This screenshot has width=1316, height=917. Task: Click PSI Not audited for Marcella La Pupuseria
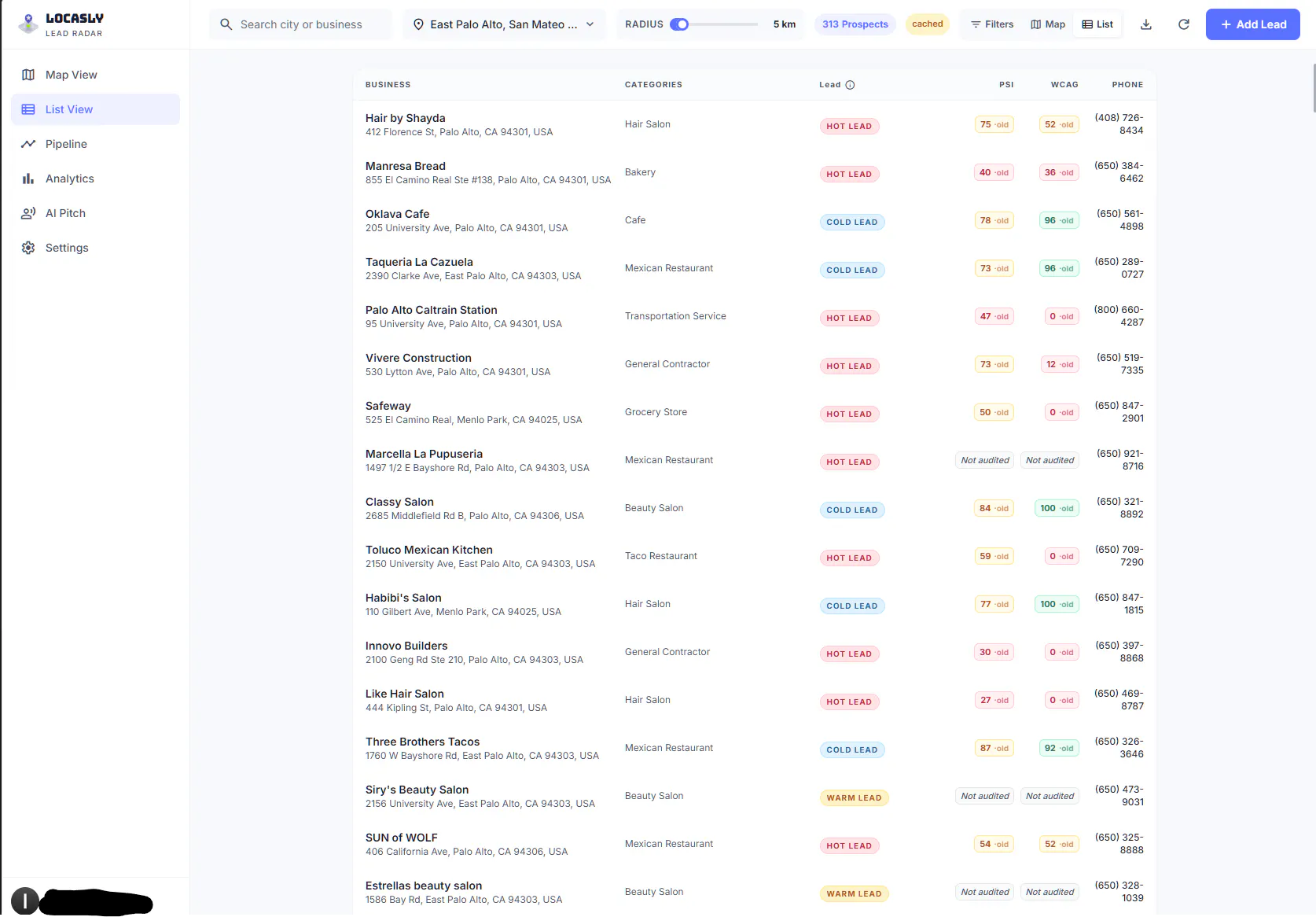985,460
